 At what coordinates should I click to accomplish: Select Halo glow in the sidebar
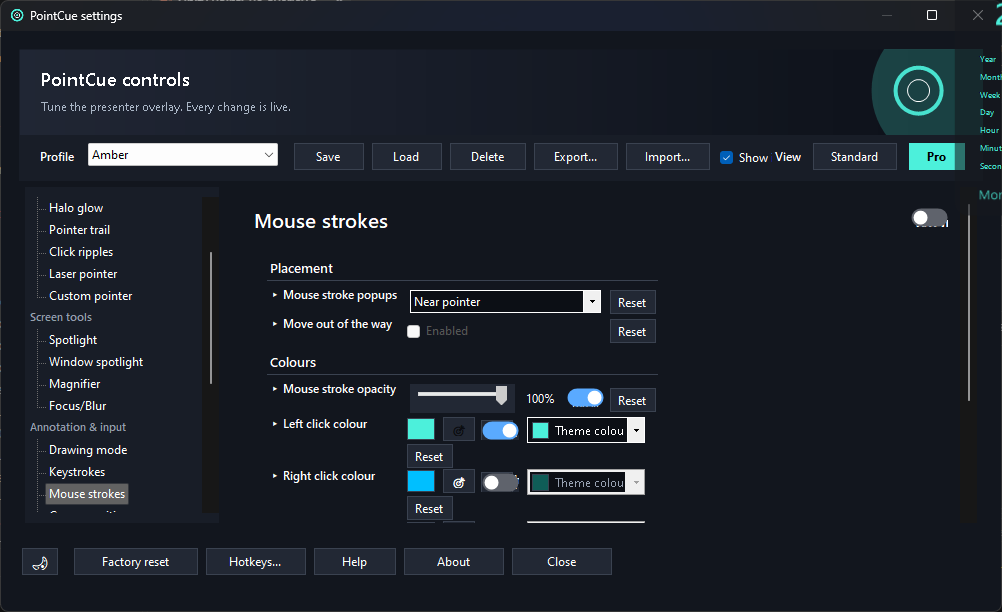click(x=76, y=208)
